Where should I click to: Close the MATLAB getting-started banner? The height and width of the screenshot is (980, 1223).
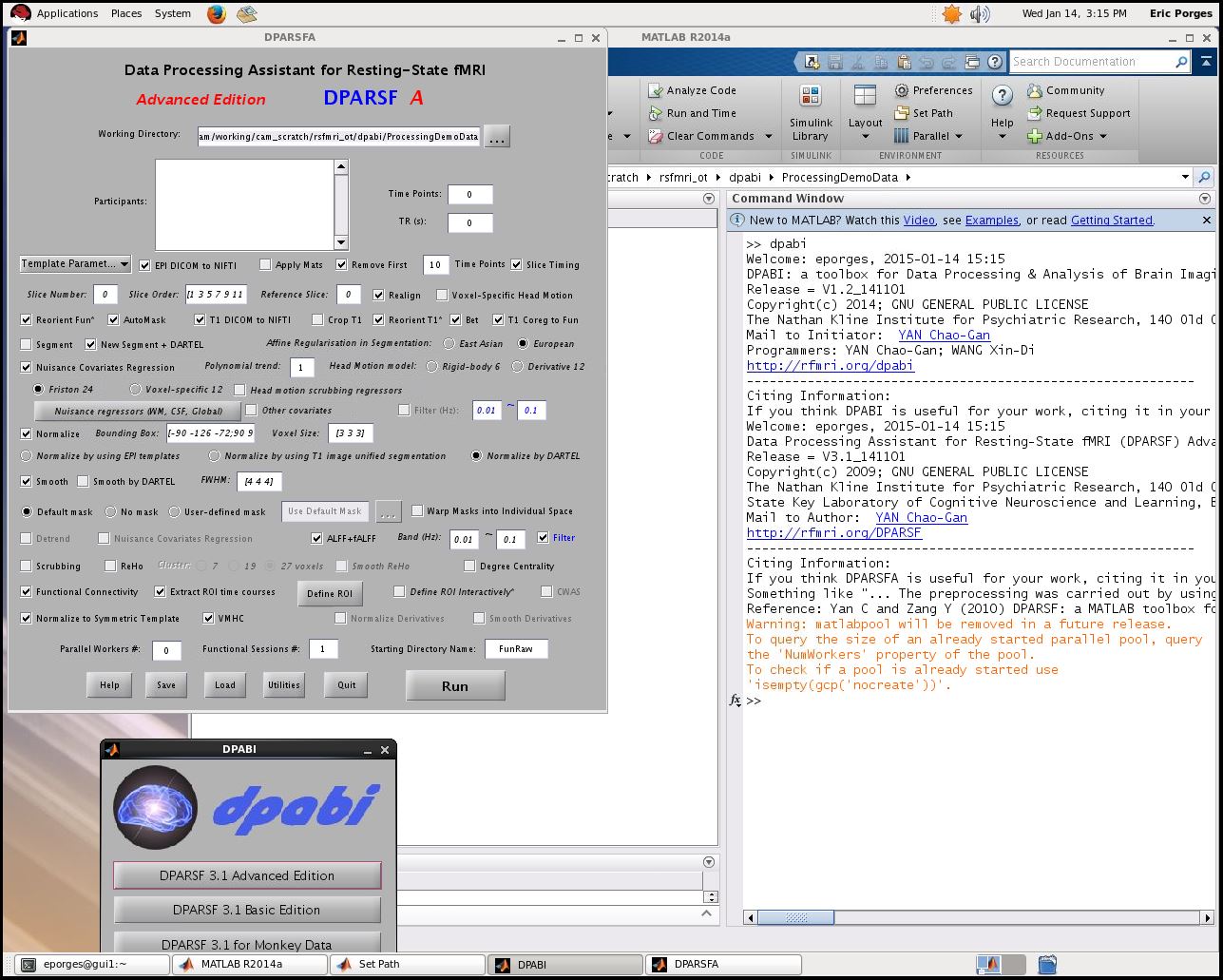tap(1207, 220)
